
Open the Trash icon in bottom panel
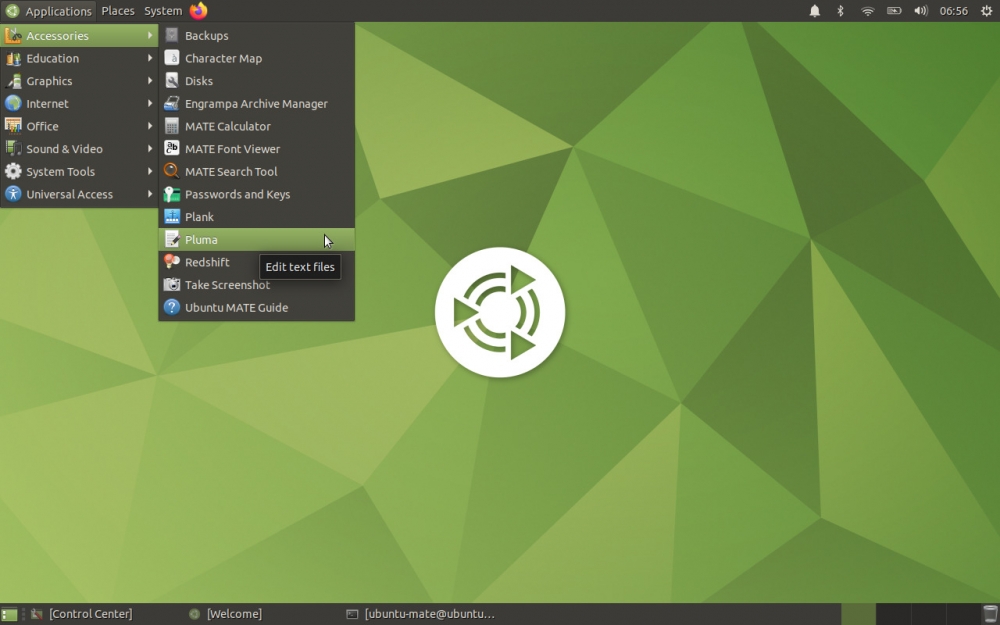coord(990,614)
